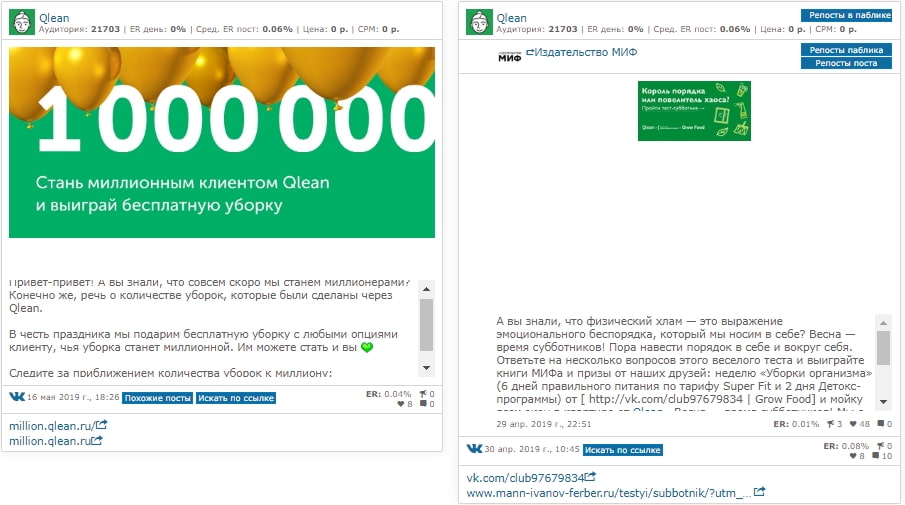Image resolution: width=905 pixels, height=505 pixels.
Task: Click the external link icon after mann-ivanov-ferber.ru link
Action: coord(760,492)
